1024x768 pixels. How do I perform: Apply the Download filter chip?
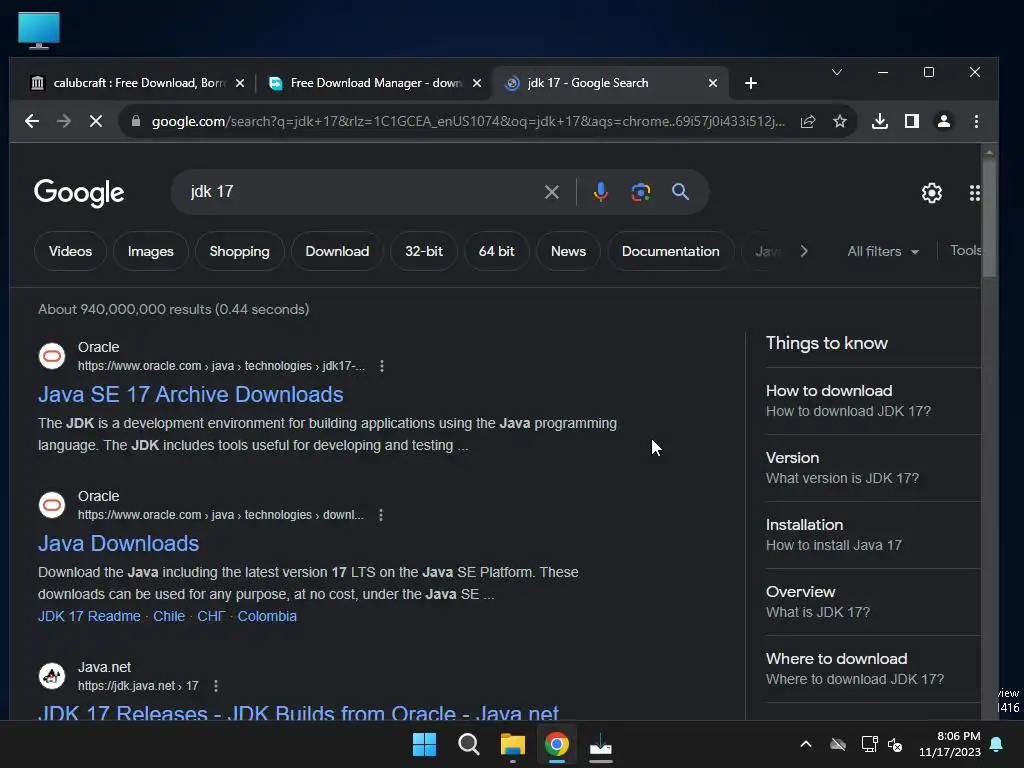point(337,251)
